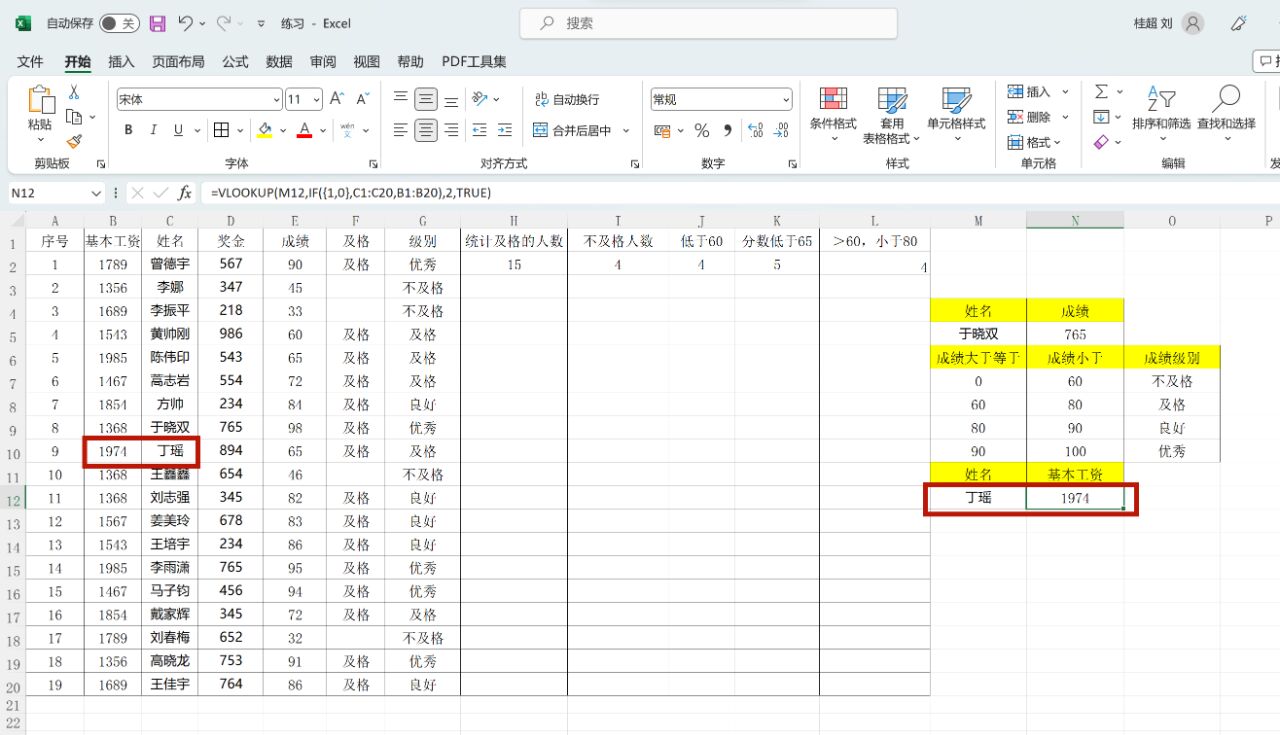Screen dimensions: 1280x735
Task: Decrease font size with the smaller A icon
Action: (x=362, y=99)
